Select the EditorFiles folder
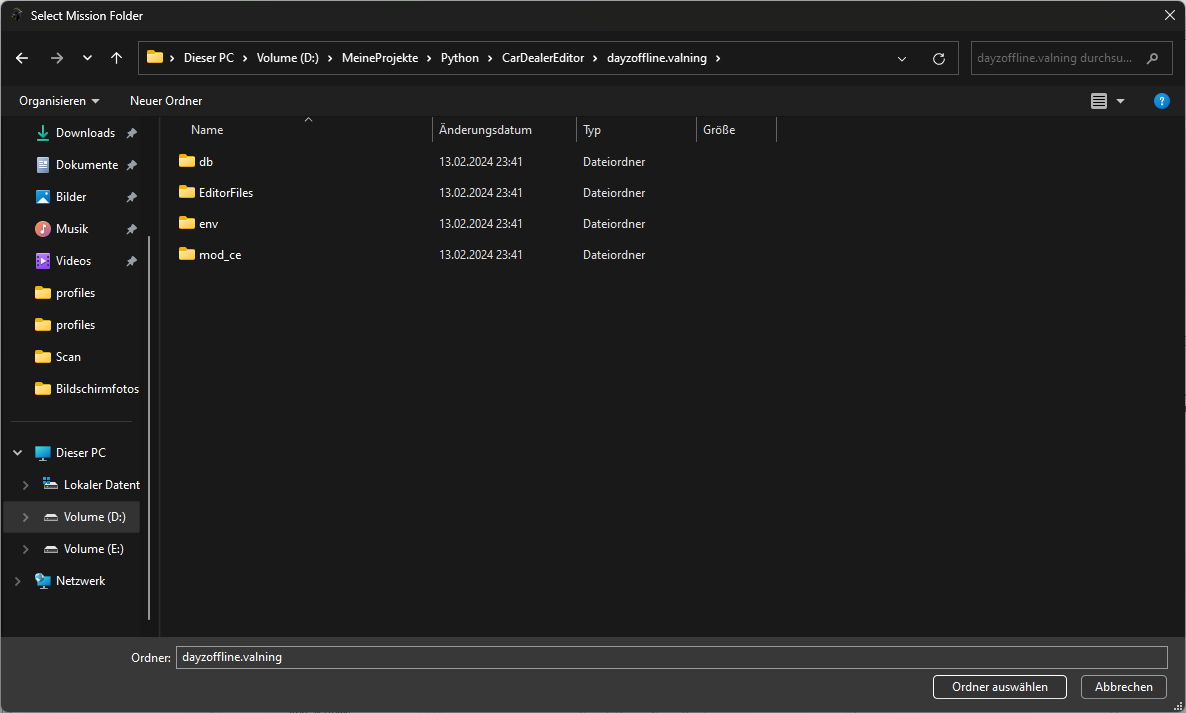Image resolution: width=1186 pixels, height=713 pixels. pyautogui.click(x=225, y=192)
